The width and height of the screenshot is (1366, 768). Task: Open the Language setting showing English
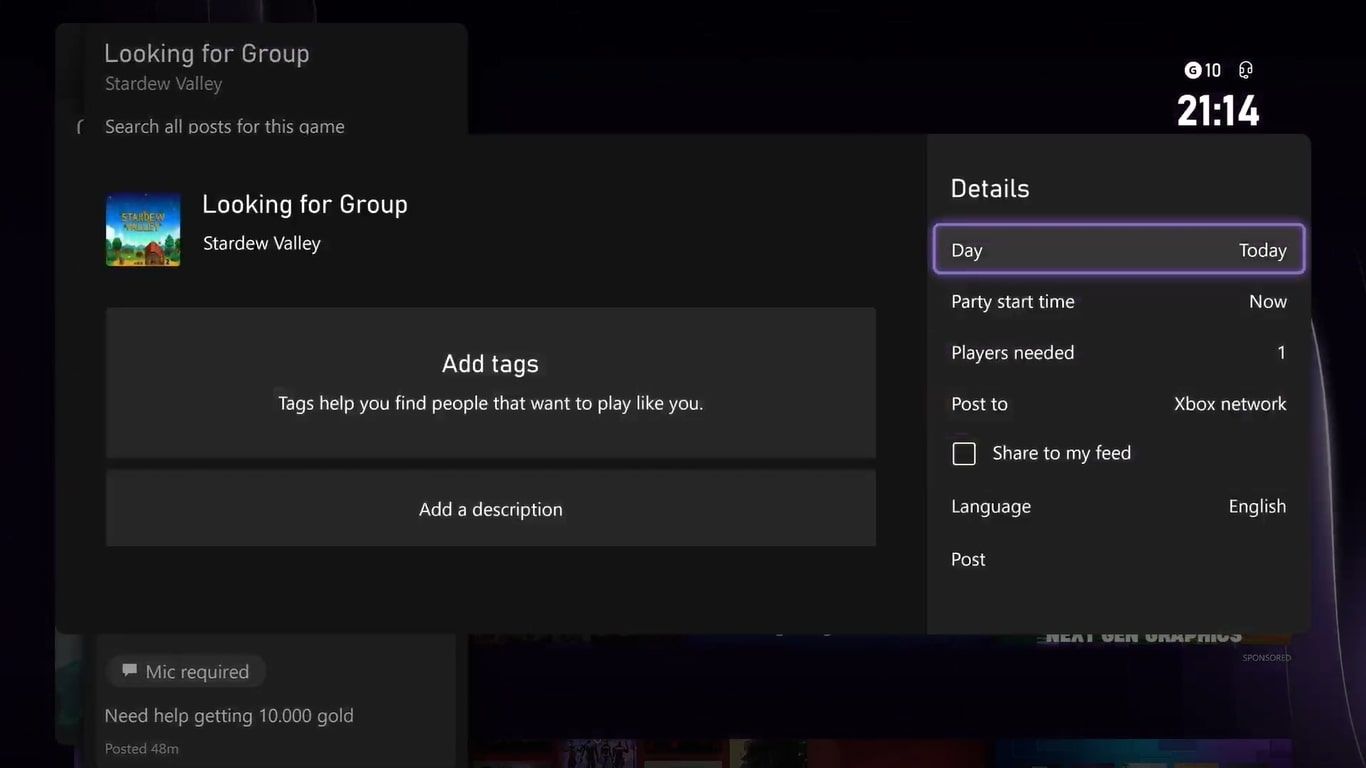tap(1118, 507)
